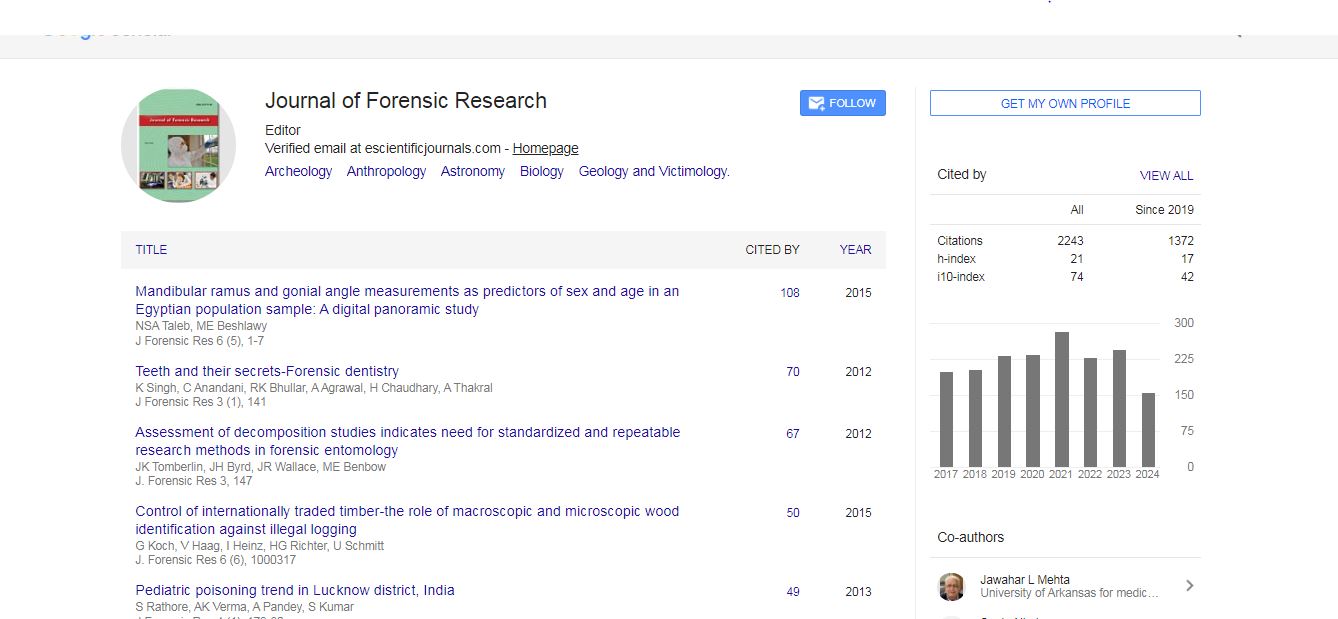This screenshot has width=1338, height=619.
Task: Expand the Jawahar L Mehta co-author chevron
Action: point(1189,586)
